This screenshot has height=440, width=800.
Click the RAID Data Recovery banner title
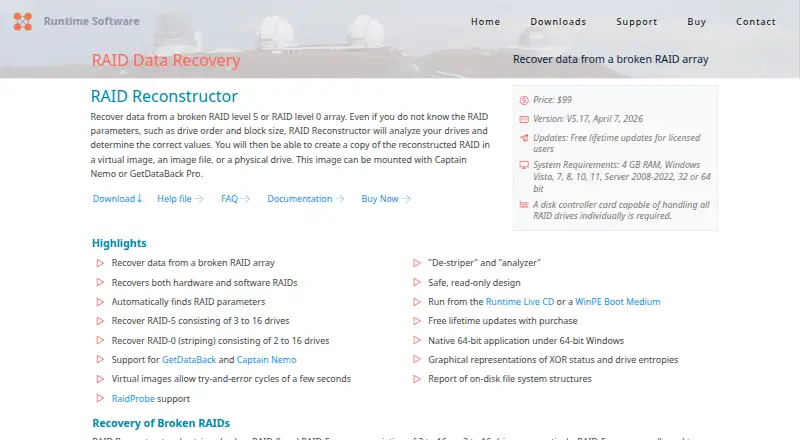[166, 60]
